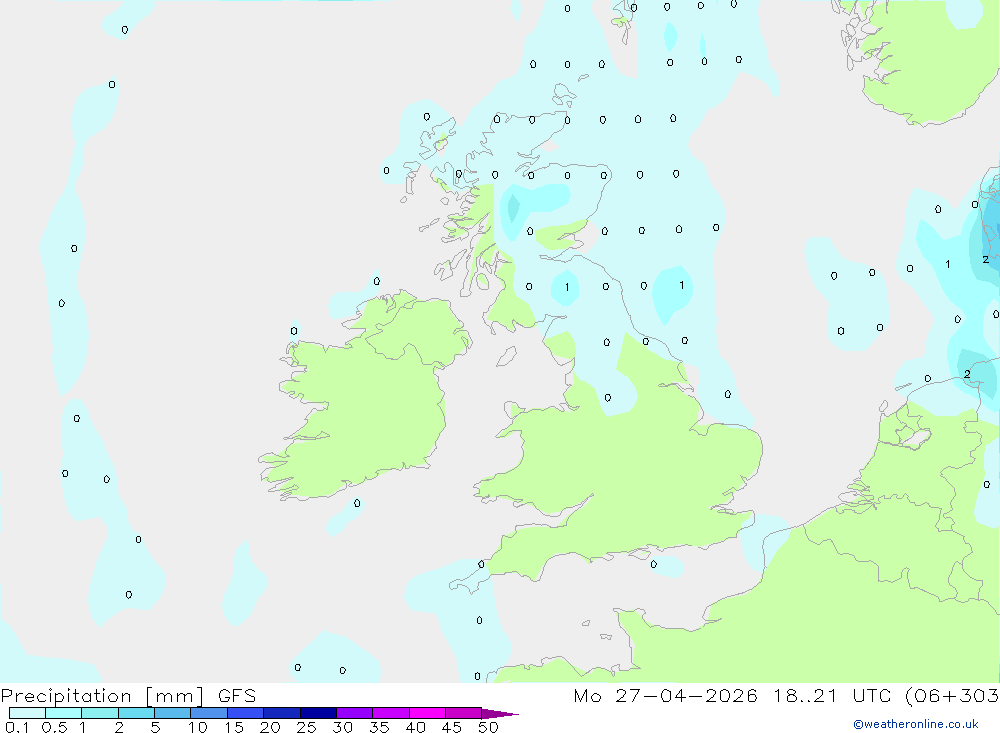Image resolution: width=1000 pixels, height=733 pixels.
Task: Click the 'Precipitation [mm]' title text
Action: pos(102,696)
